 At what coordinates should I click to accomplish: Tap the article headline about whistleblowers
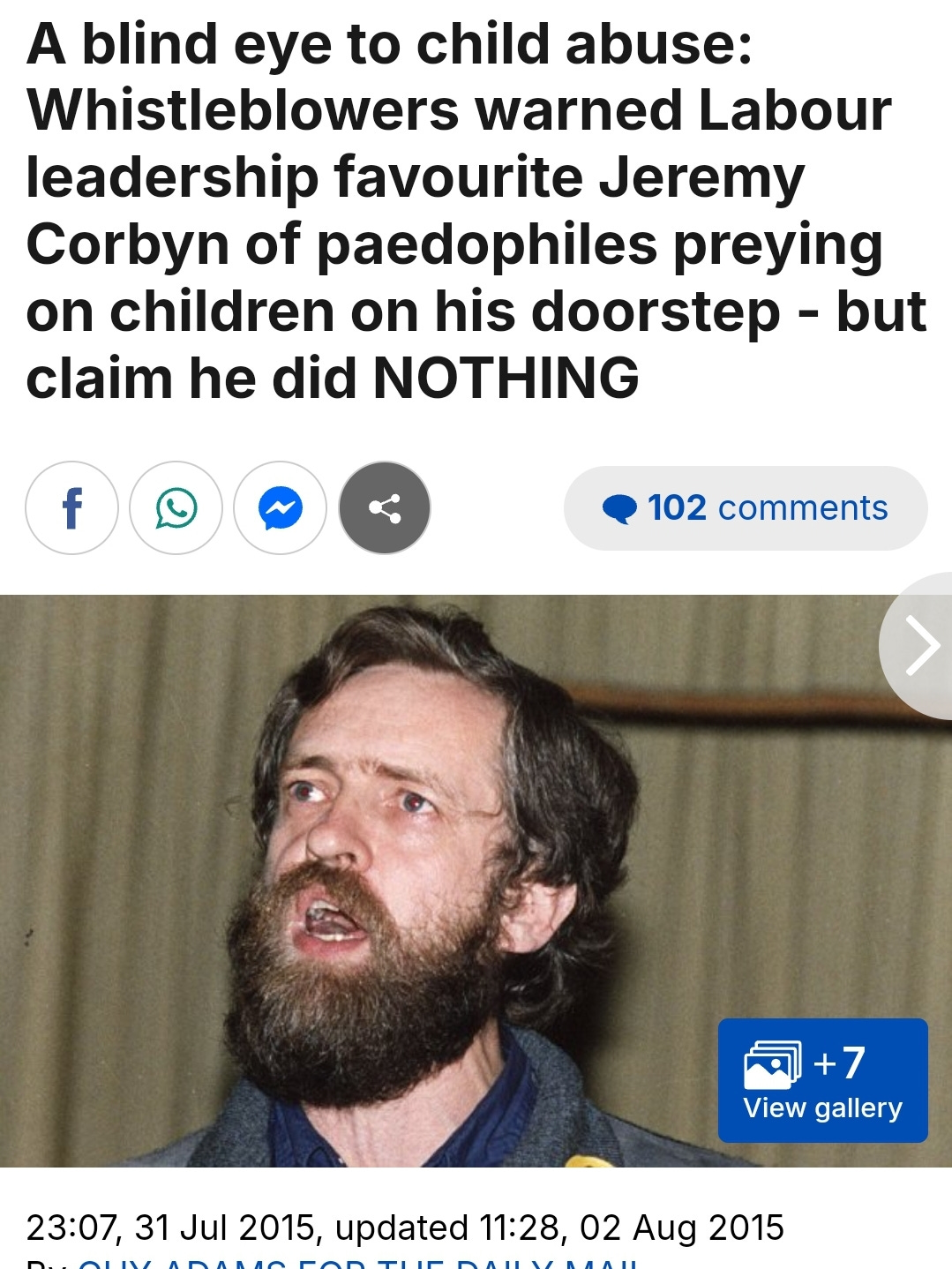click(x=476, y=212)
